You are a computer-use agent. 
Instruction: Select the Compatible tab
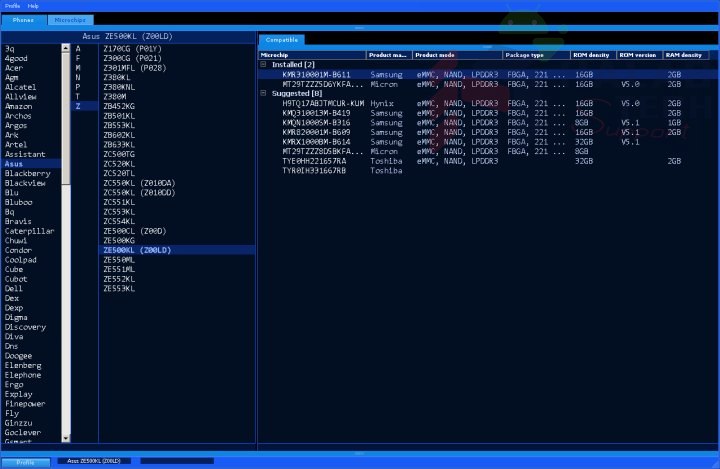click(x=281, y=40)
